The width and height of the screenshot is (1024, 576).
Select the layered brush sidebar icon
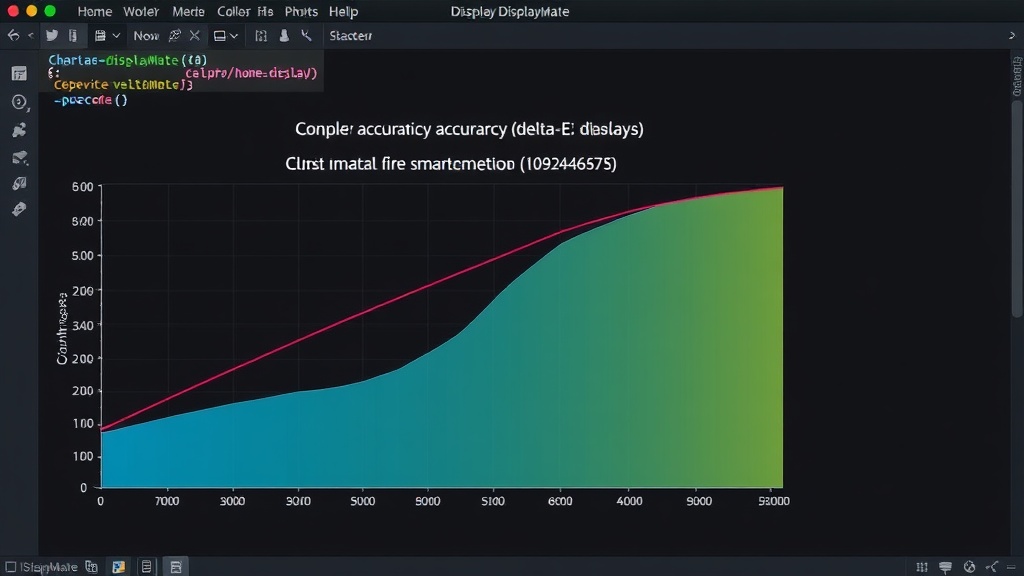[20, 157]
